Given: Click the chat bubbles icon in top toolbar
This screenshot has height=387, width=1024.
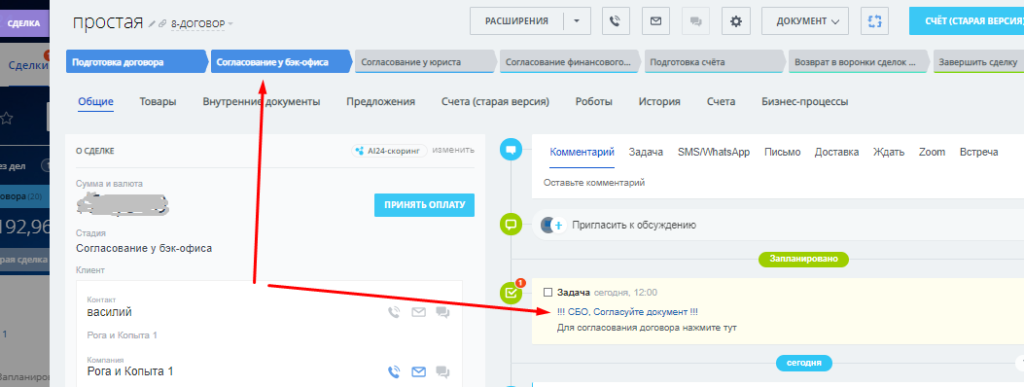Looking at the screenshot, I should pyautogui.click(x=696, y=21).
